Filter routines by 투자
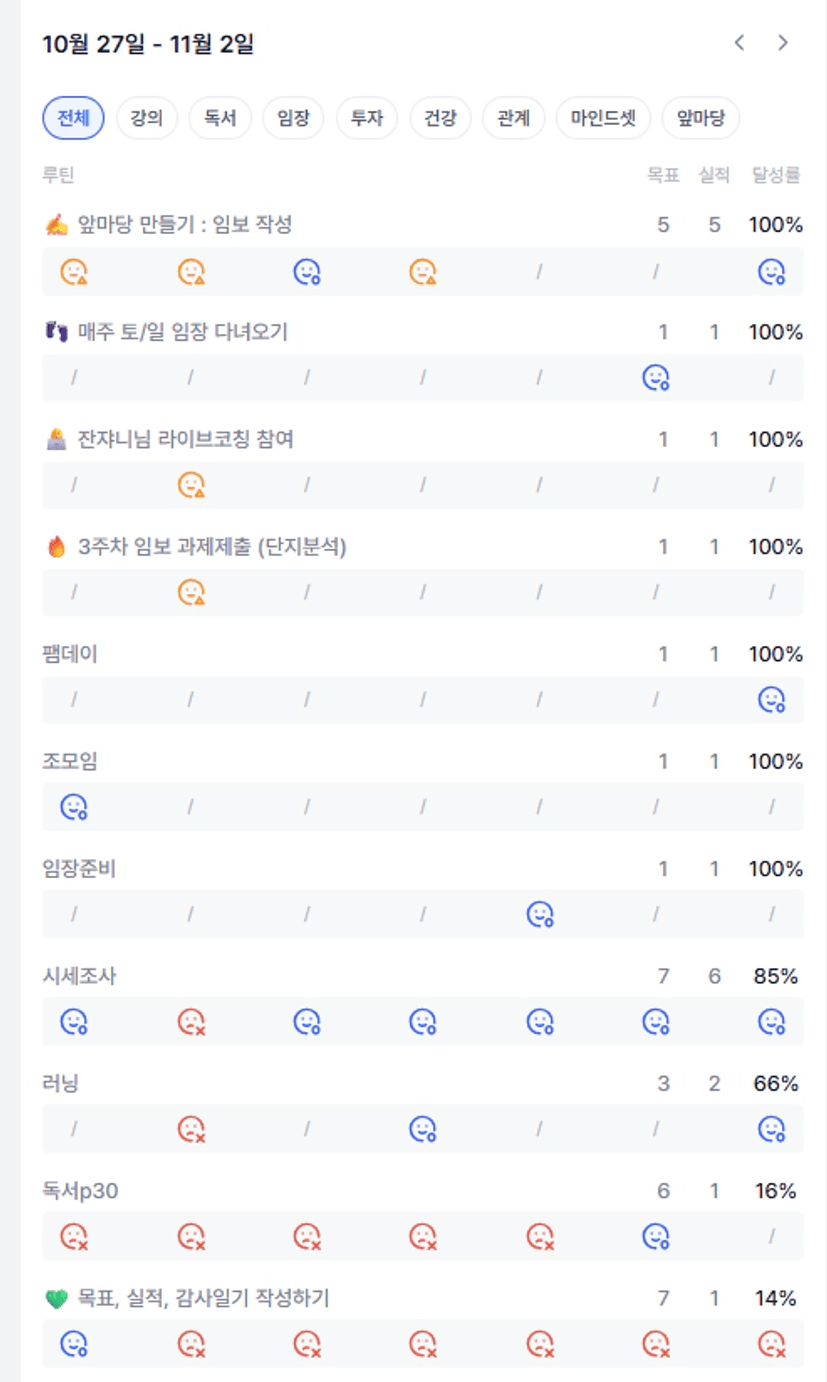The image size is (827, 1382). (x=367, y=118)
